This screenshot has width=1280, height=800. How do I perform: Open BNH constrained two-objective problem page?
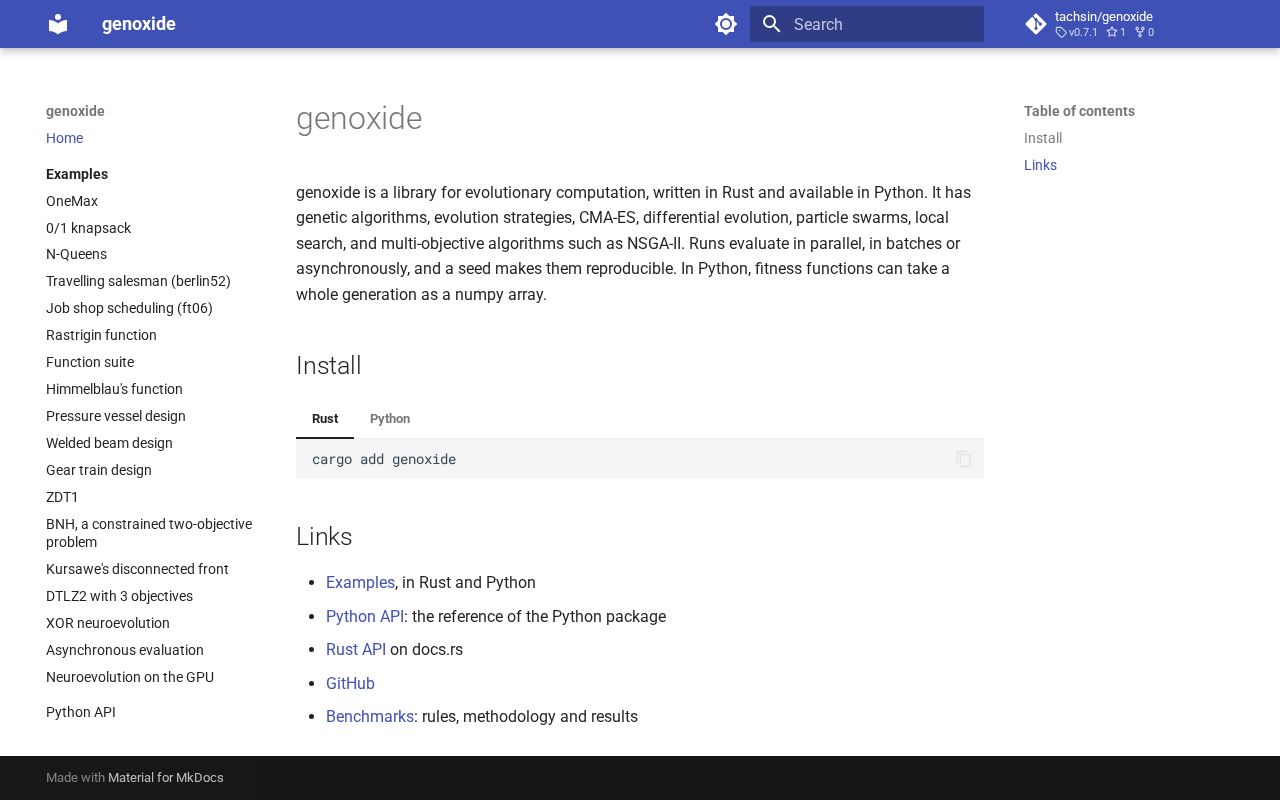click(x=149, y=533)
